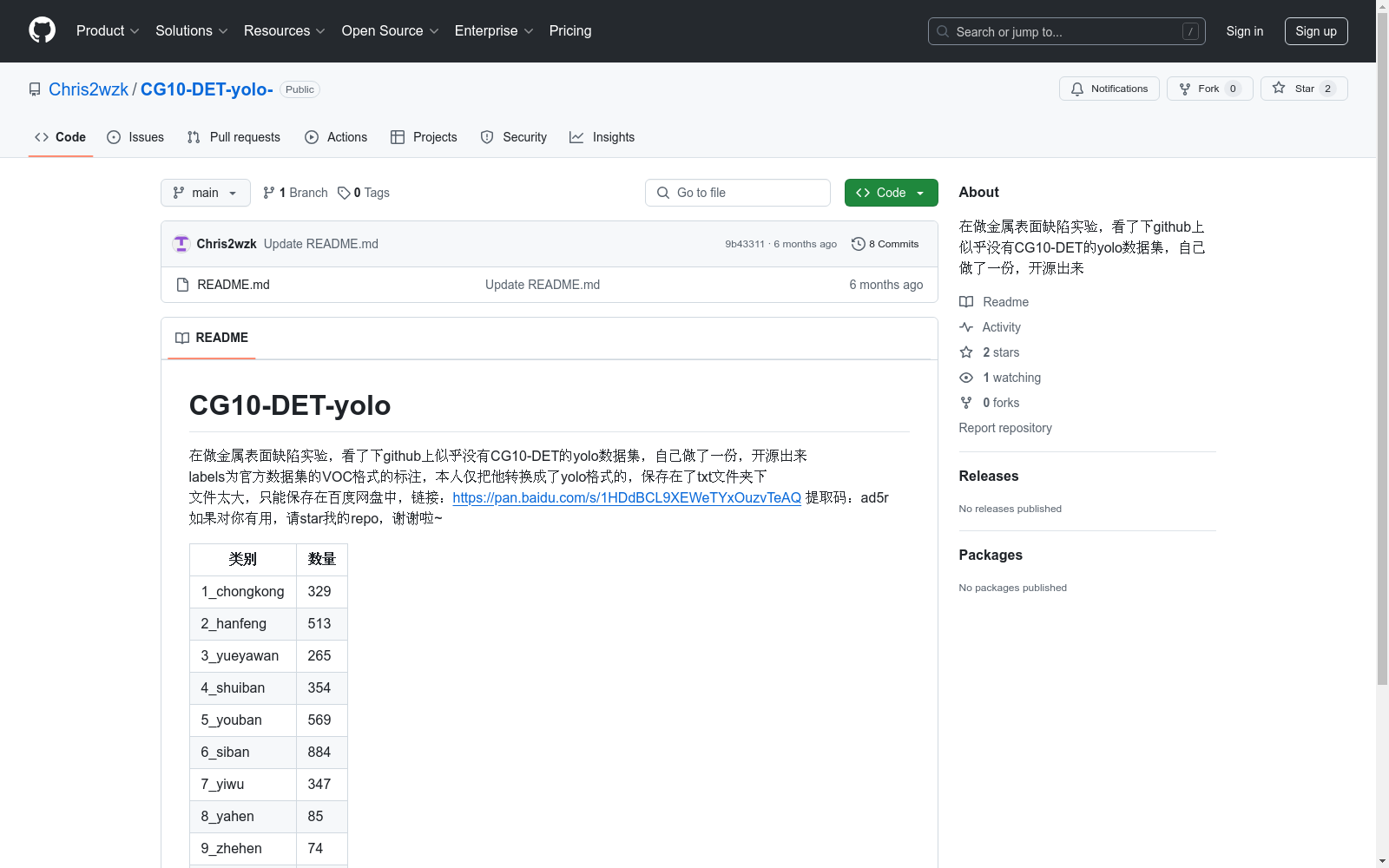Click the slash shortcut key icon
Viewport: 1389px width, 868px height.
pos(1190,31)
